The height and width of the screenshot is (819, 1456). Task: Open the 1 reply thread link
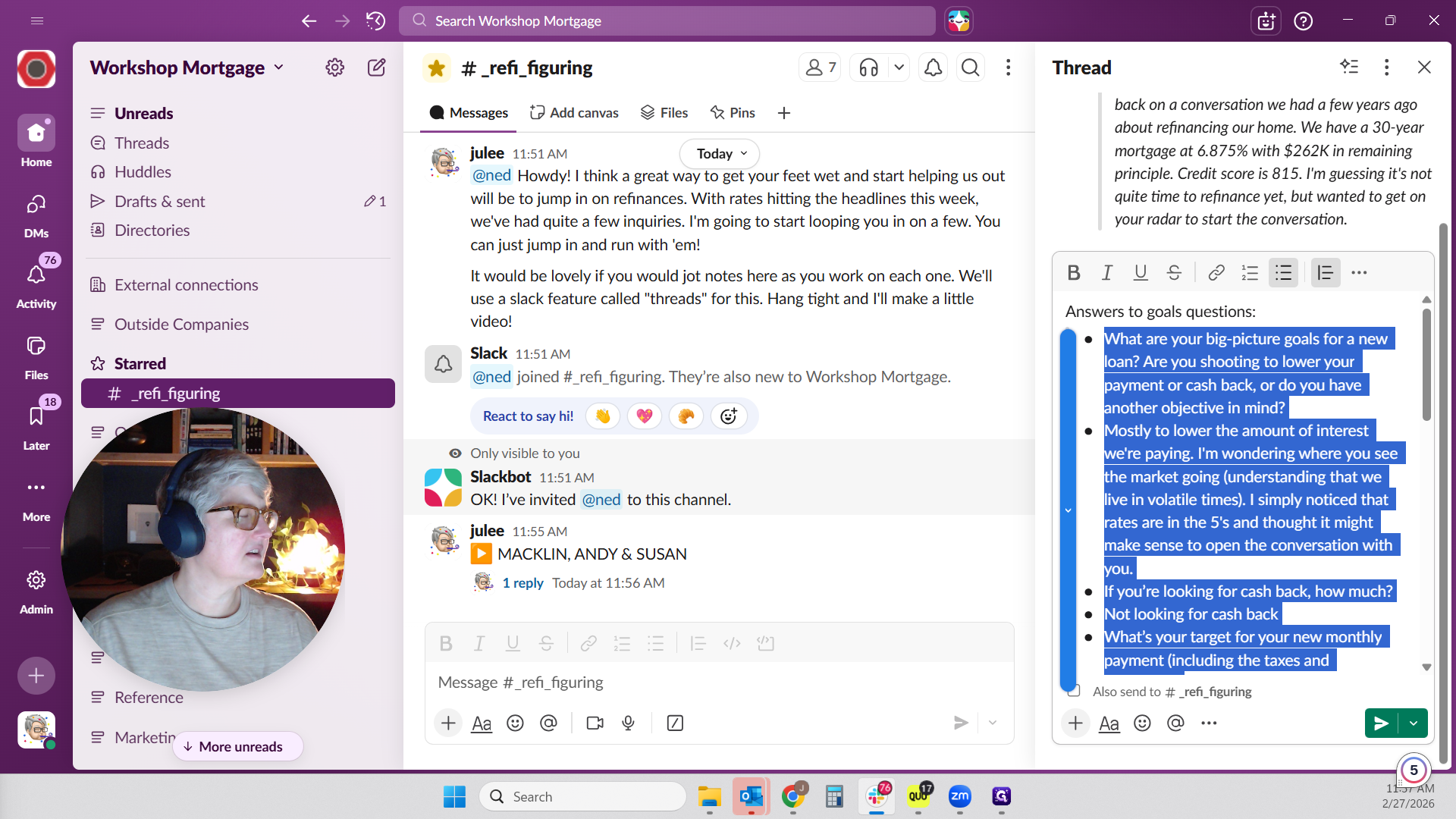click(x=522, y=582)
